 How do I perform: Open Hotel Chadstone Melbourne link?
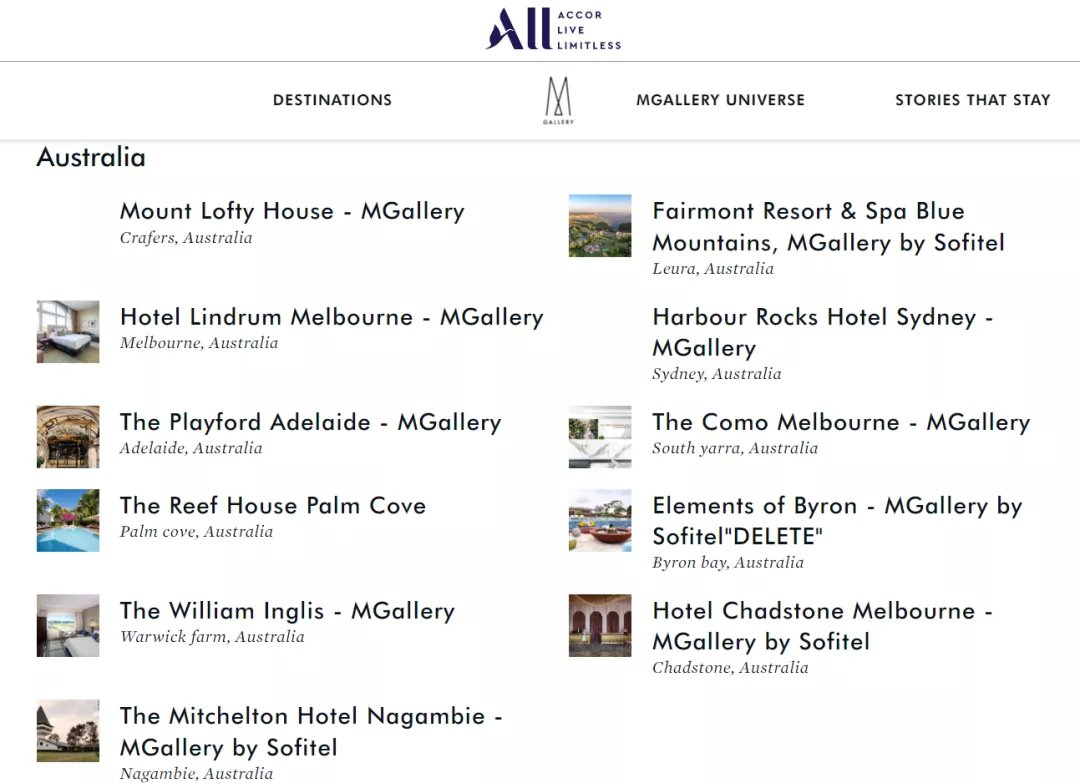point(822,626)
